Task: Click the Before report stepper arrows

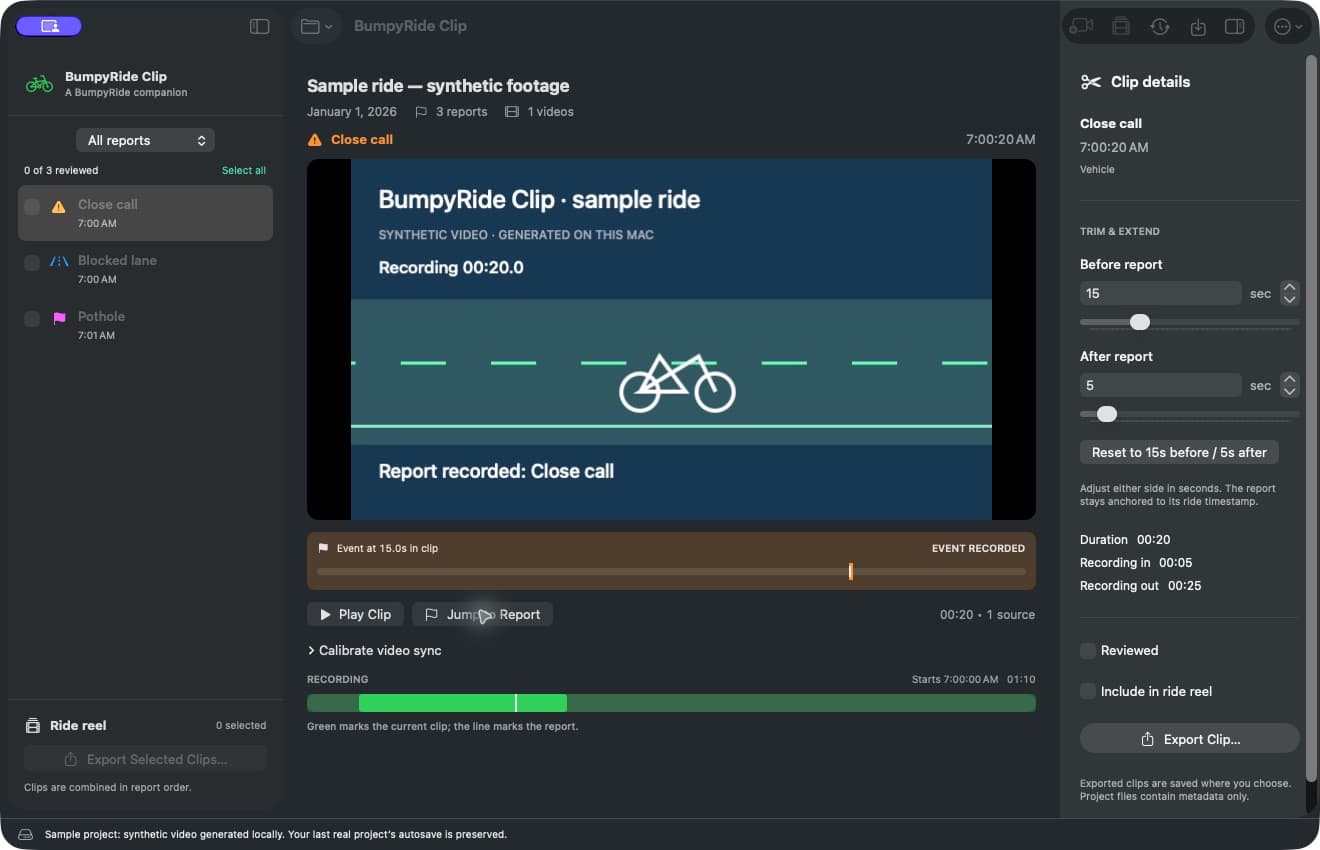Action: (x=1290, y=293)
